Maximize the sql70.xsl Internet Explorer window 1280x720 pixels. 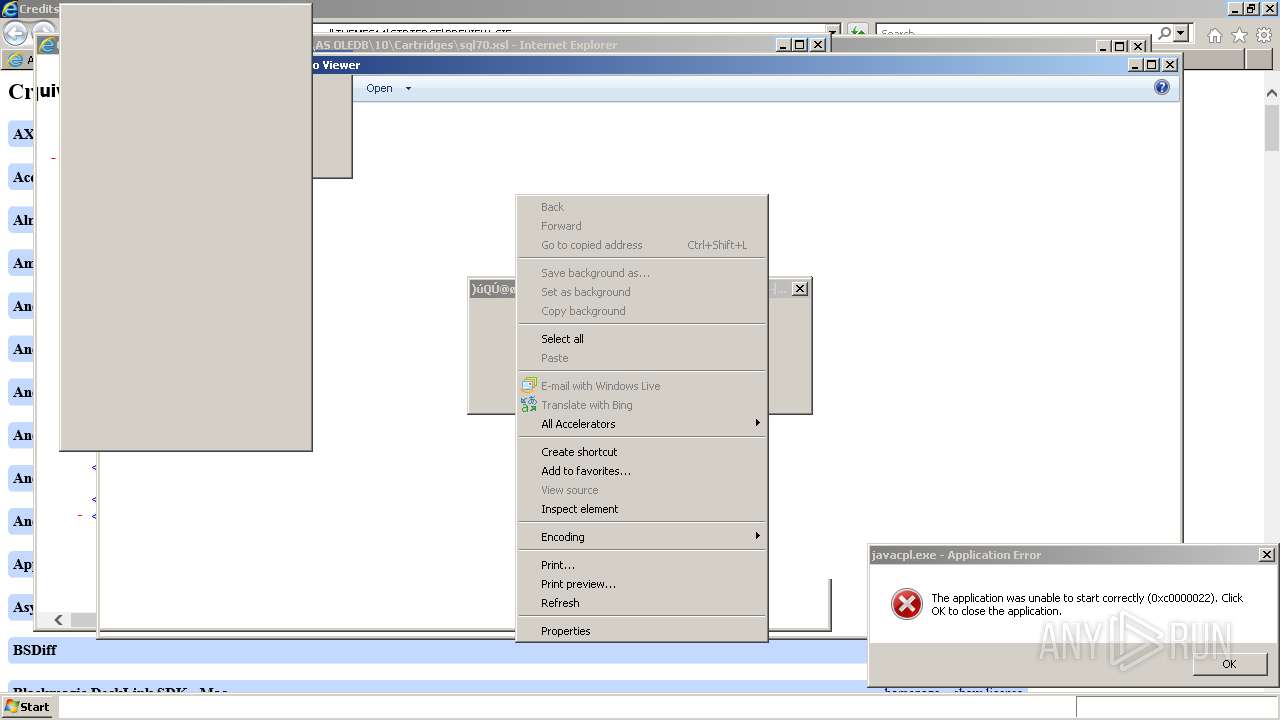tap(799, 45)
